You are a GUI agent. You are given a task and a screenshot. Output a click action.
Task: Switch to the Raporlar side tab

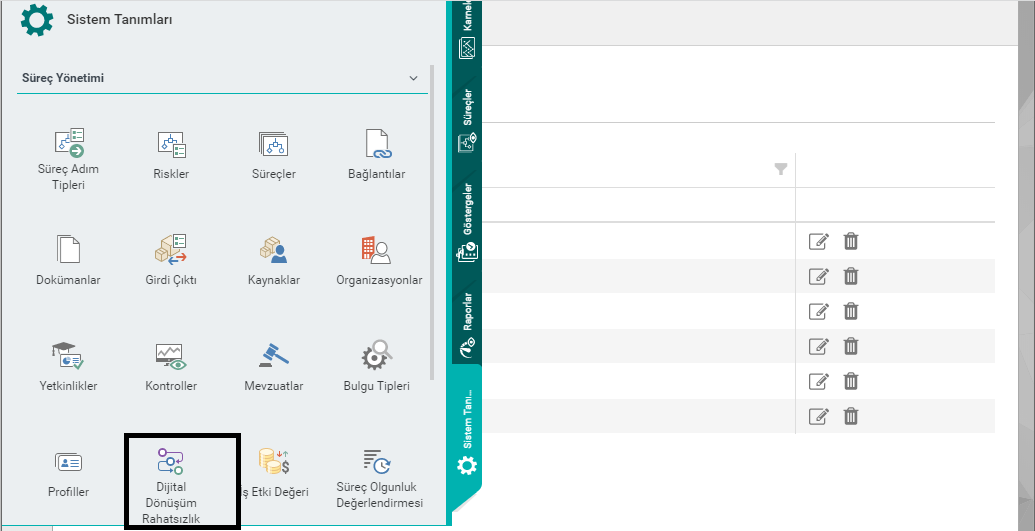[467, 326]
